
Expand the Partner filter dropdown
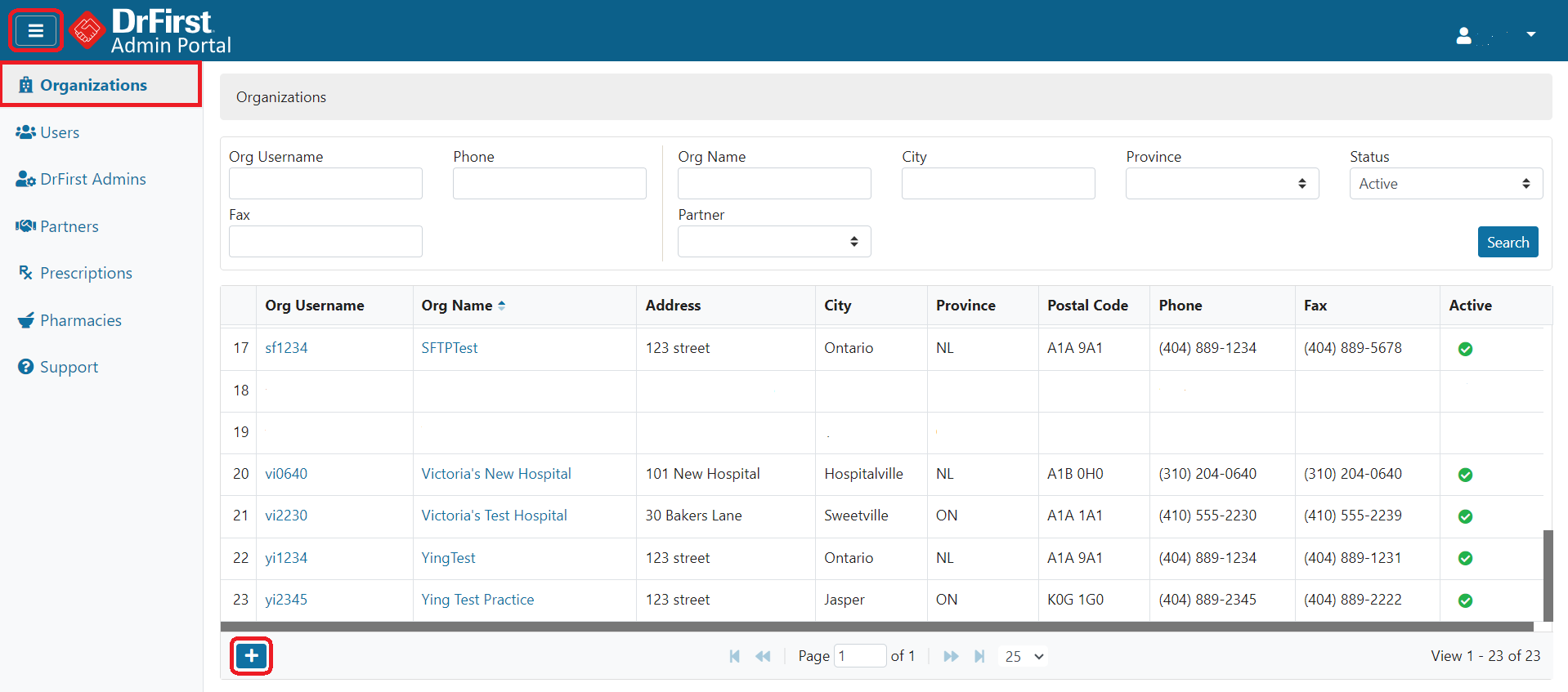[773, 242]
